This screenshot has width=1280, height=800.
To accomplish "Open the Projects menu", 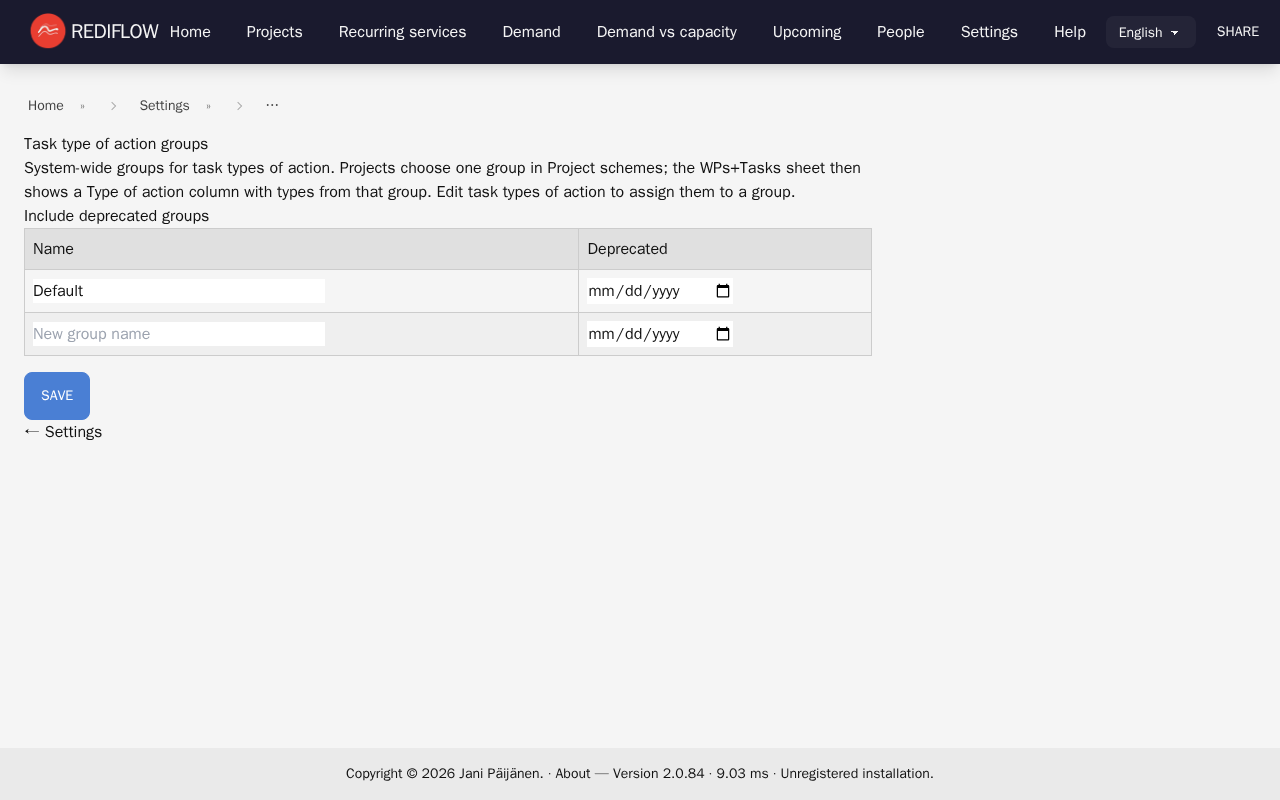I will [x=274, y=32].
